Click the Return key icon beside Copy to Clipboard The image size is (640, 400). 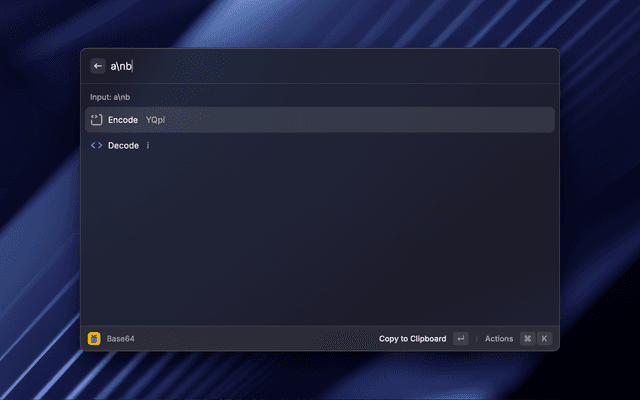(x=460, y=338)
